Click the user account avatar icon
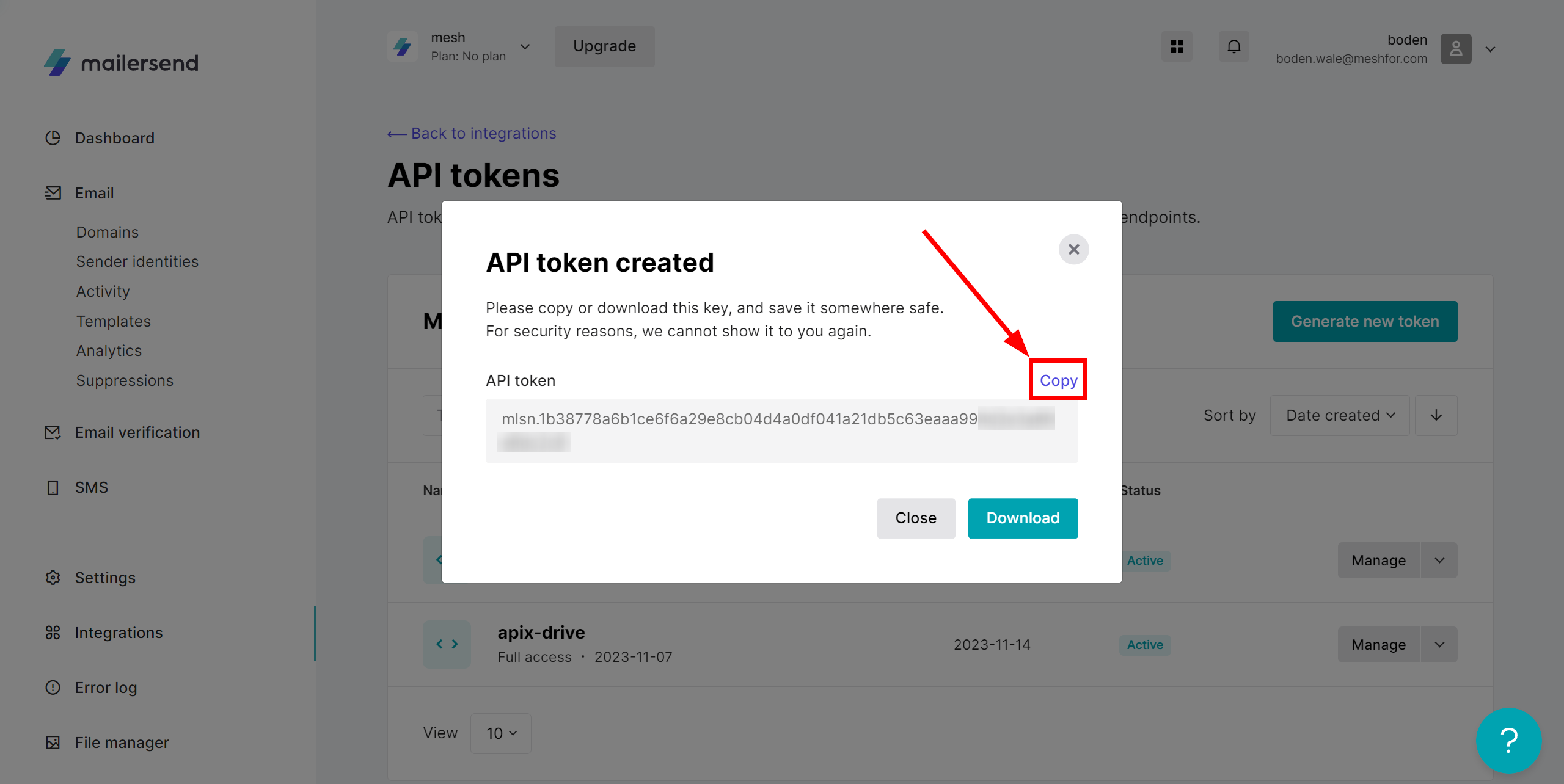 pos(1457,47)
